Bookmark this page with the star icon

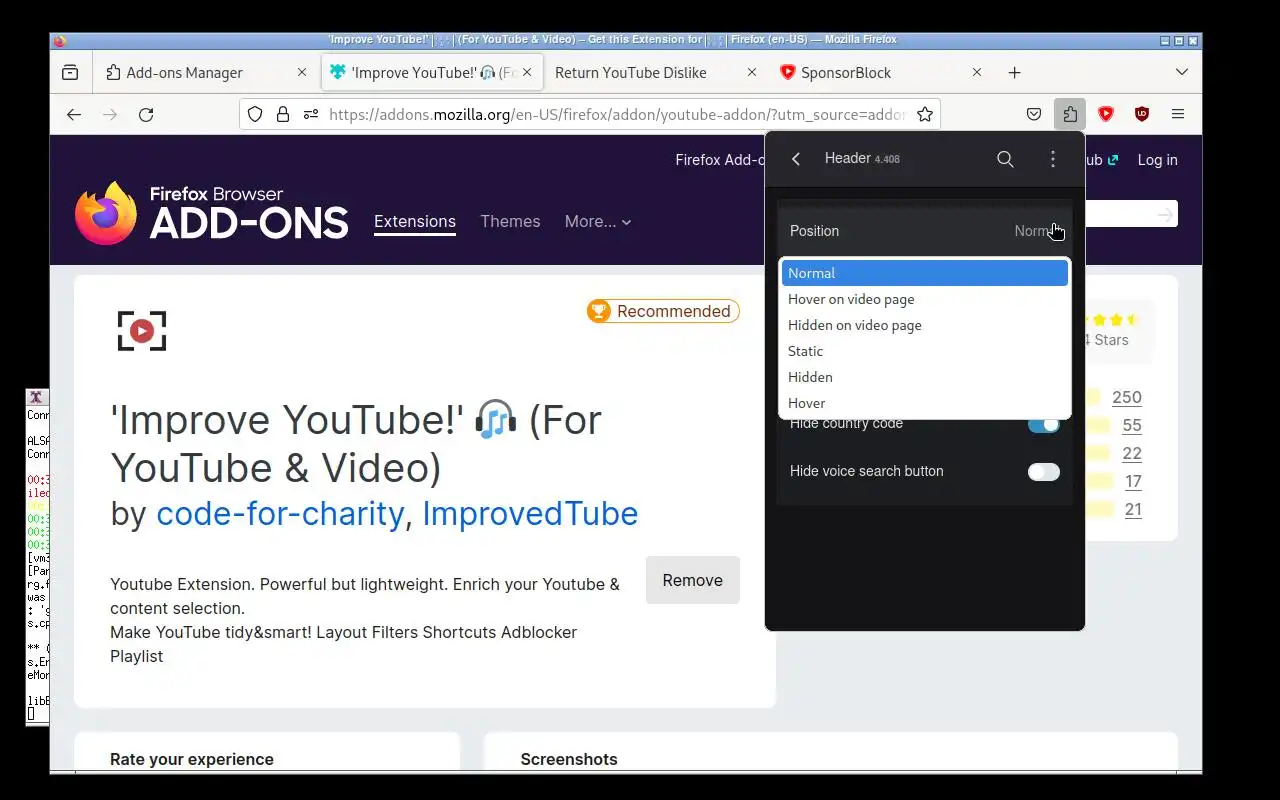point(925,114)
